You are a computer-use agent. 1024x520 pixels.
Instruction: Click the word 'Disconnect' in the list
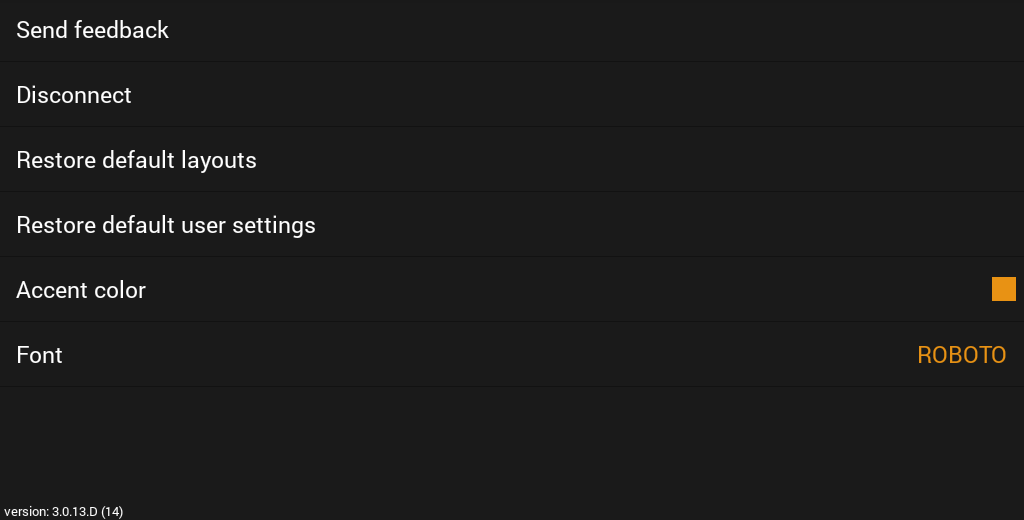pos(74,95)
